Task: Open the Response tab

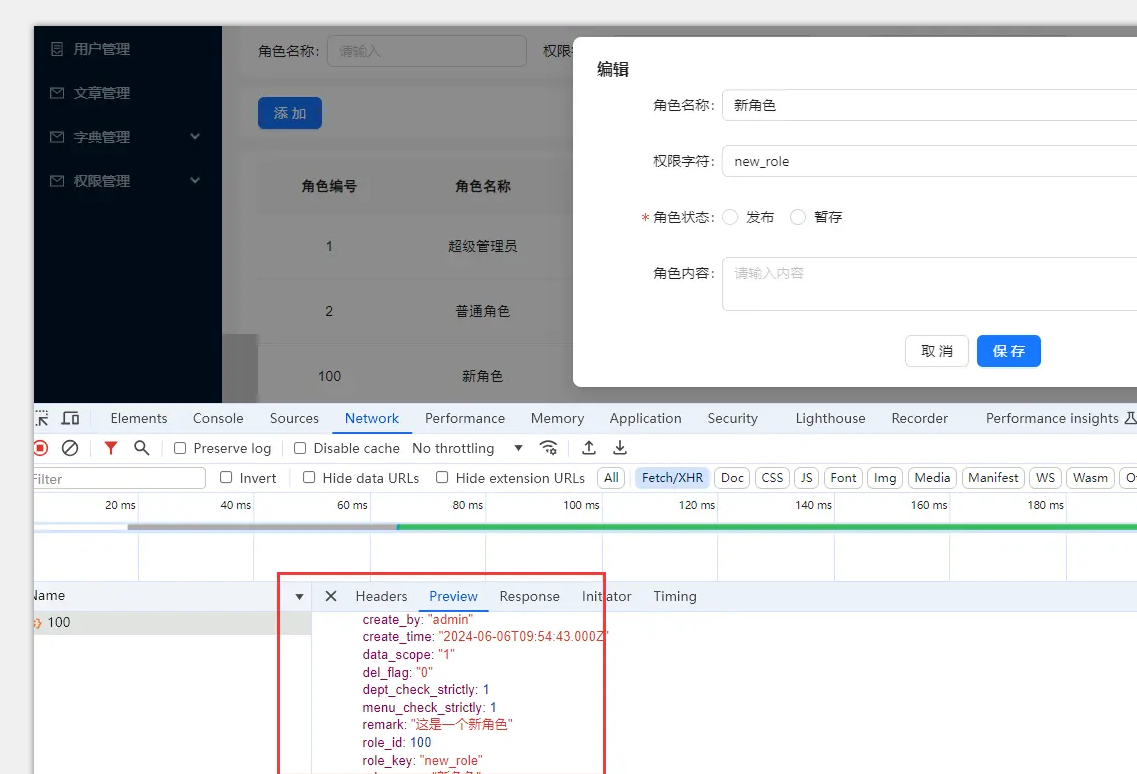Action: click(x=529, y=596)
